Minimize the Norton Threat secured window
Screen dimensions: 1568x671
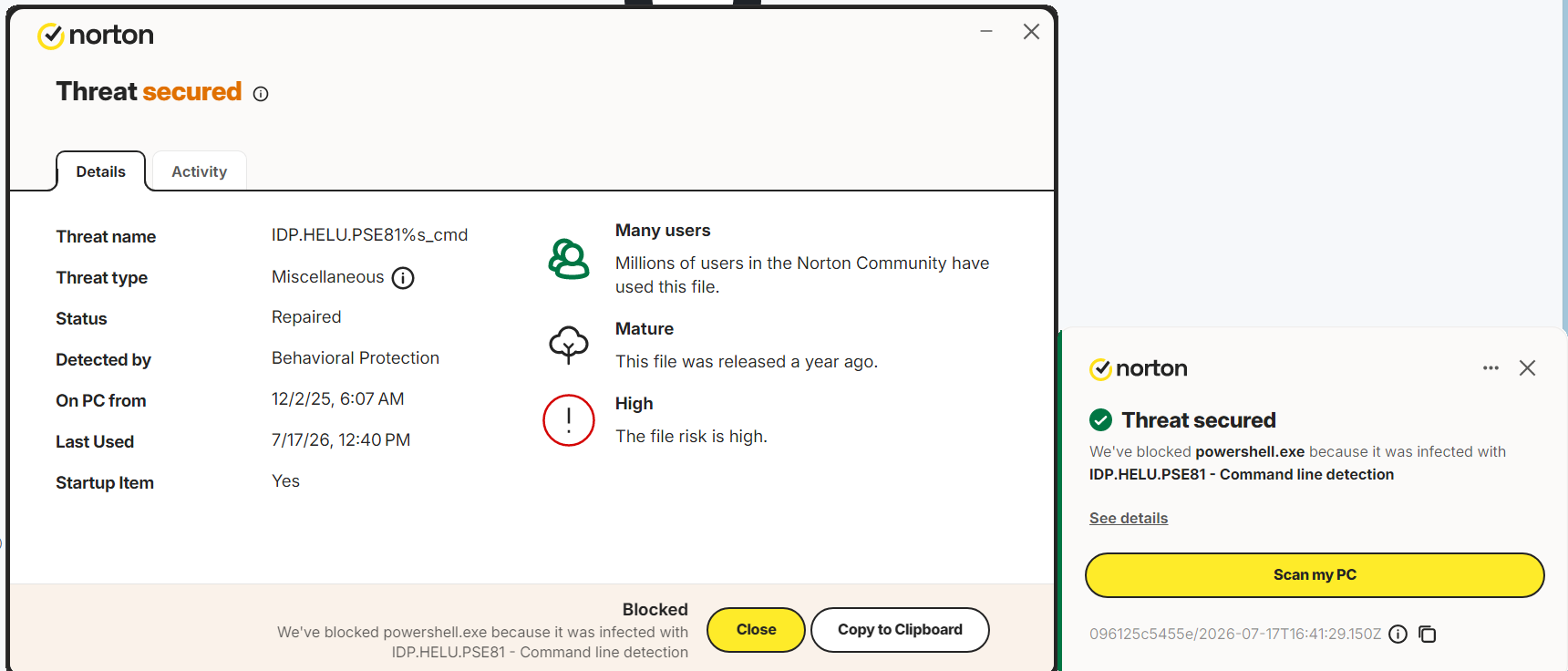986,32
